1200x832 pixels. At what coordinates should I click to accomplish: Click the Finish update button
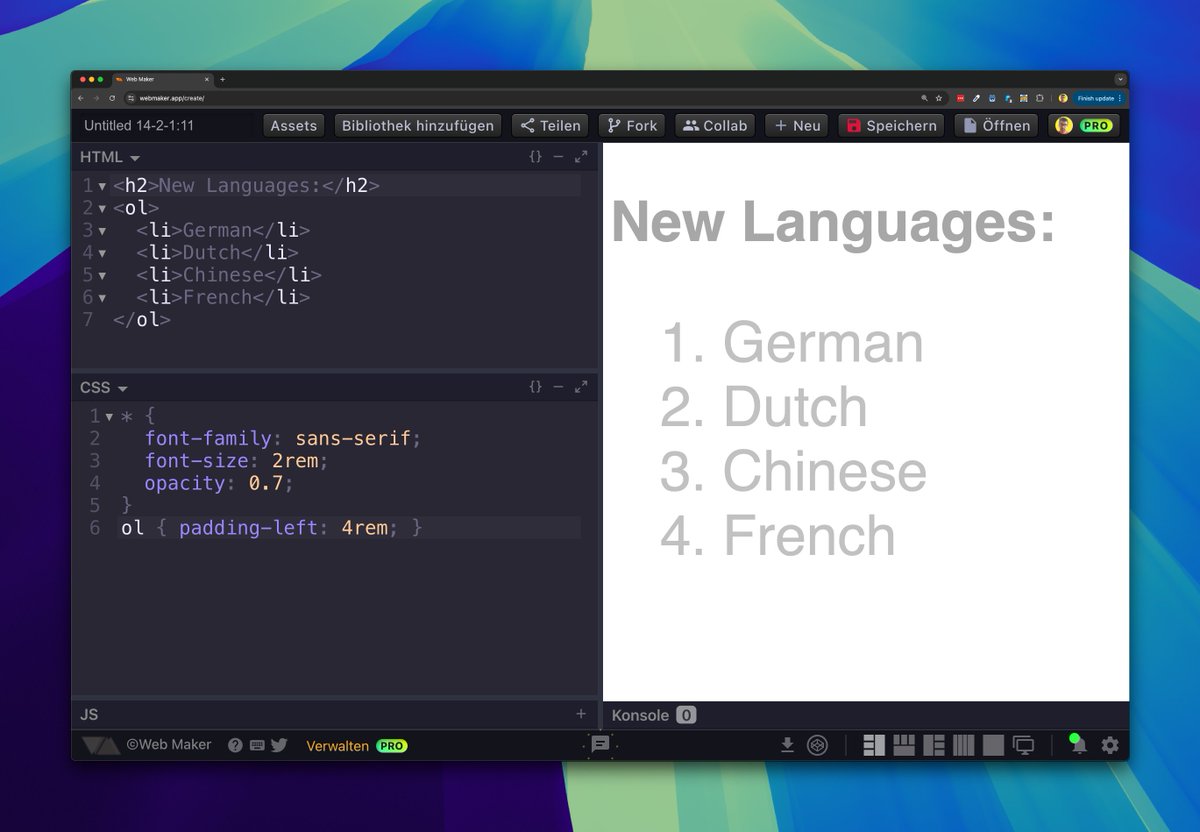click(x=1097, y=98)
